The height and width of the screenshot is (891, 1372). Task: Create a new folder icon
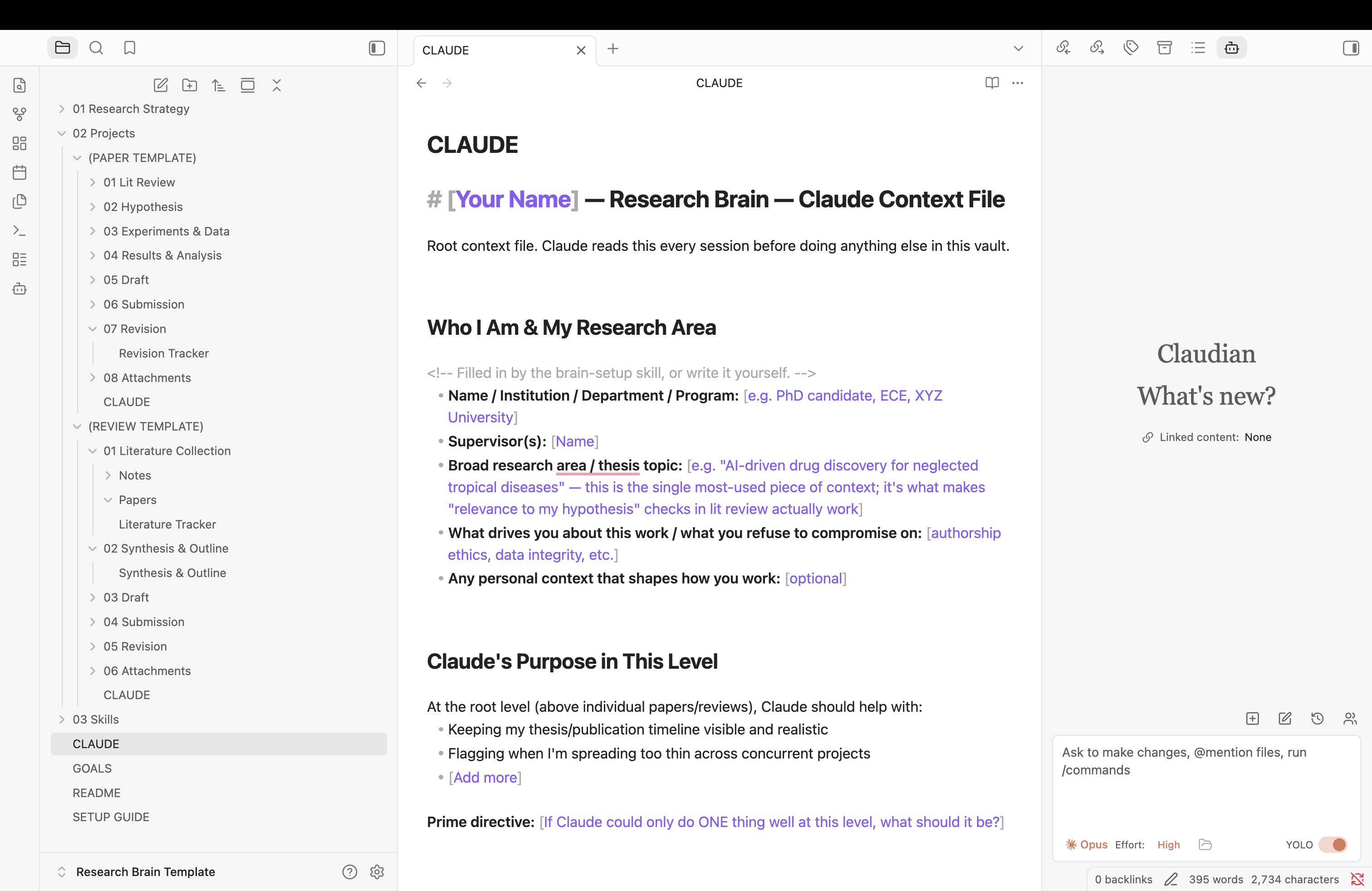pyautogui.click(x=190, y=85)
